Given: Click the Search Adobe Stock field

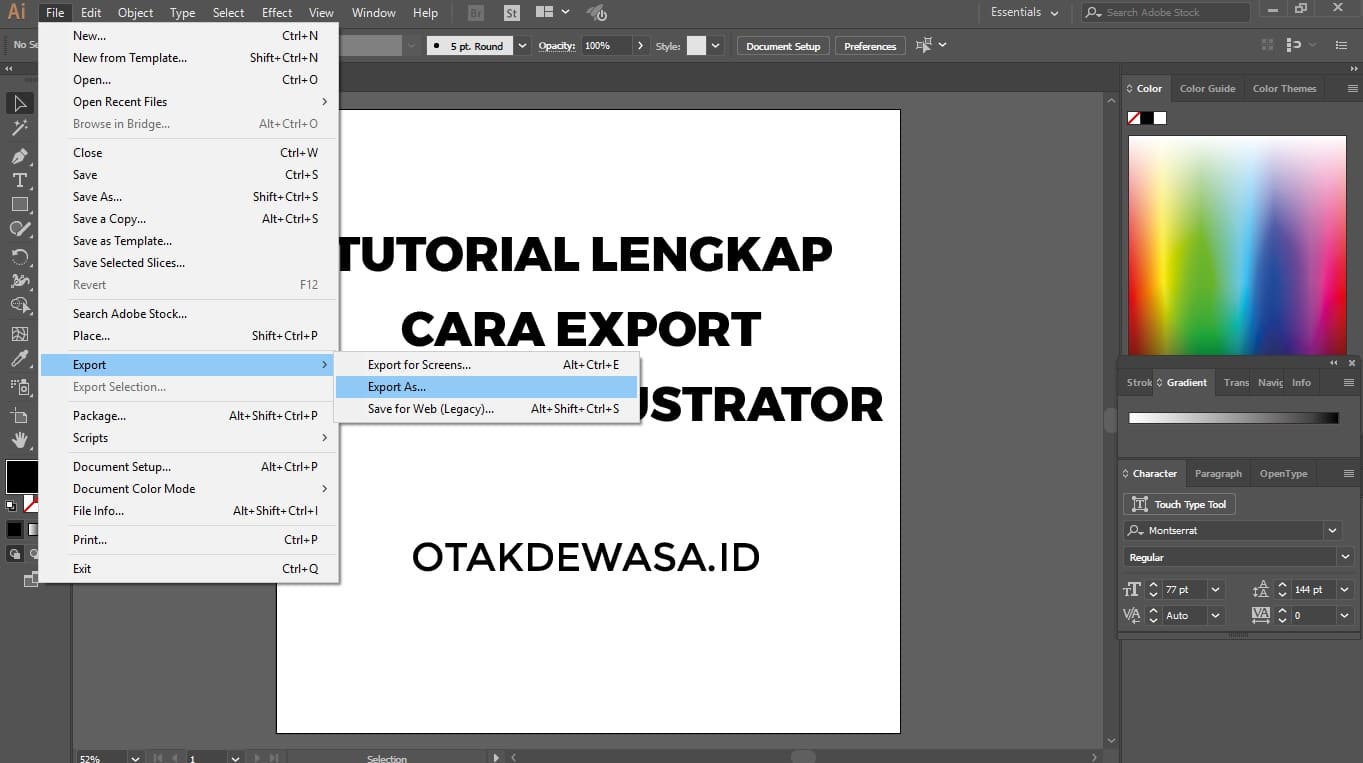Looking at the screenshot, I should tap(1166, 12).
